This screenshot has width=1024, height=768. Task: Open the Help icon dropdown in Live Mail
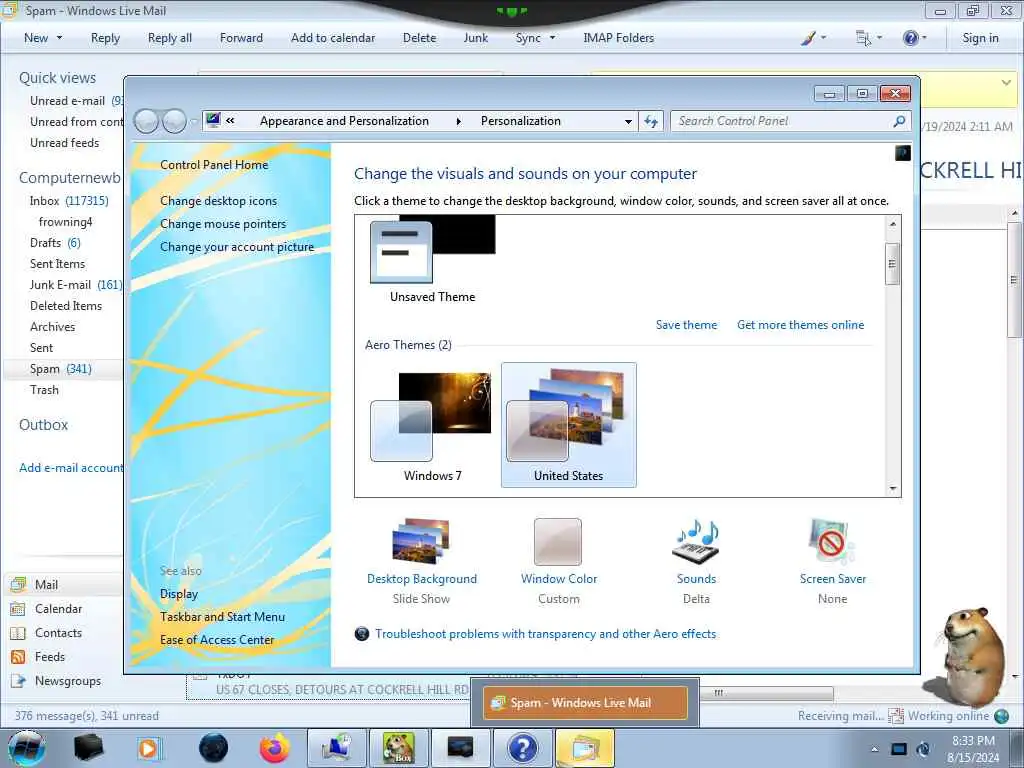(x=914, y=38)
